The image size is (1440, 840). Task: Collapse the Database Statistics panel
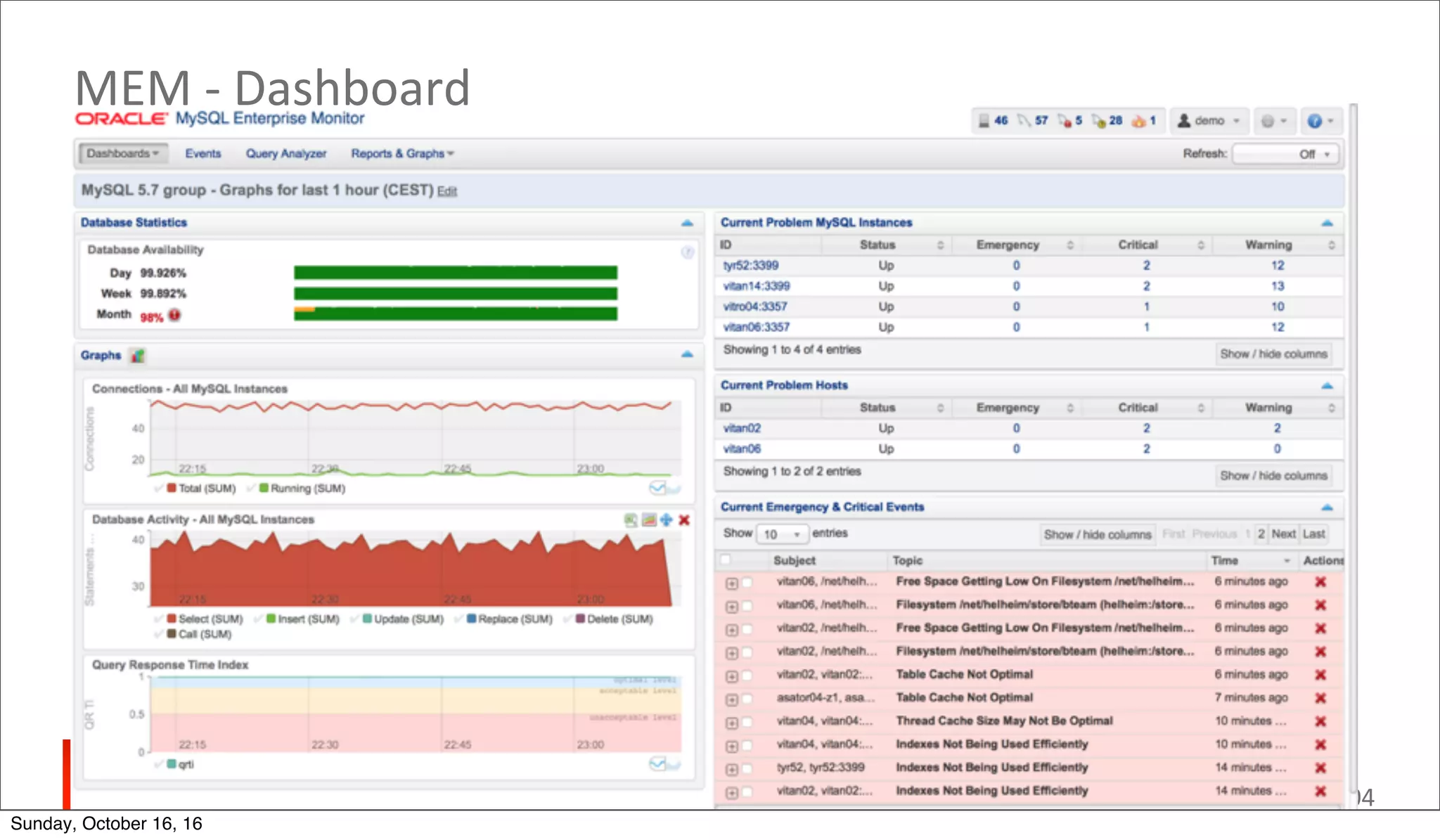(x=687, y=223)
